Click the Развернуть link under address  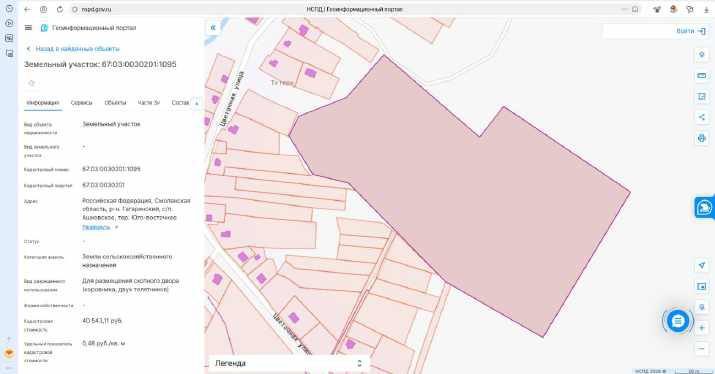click(x=96, y=227)
